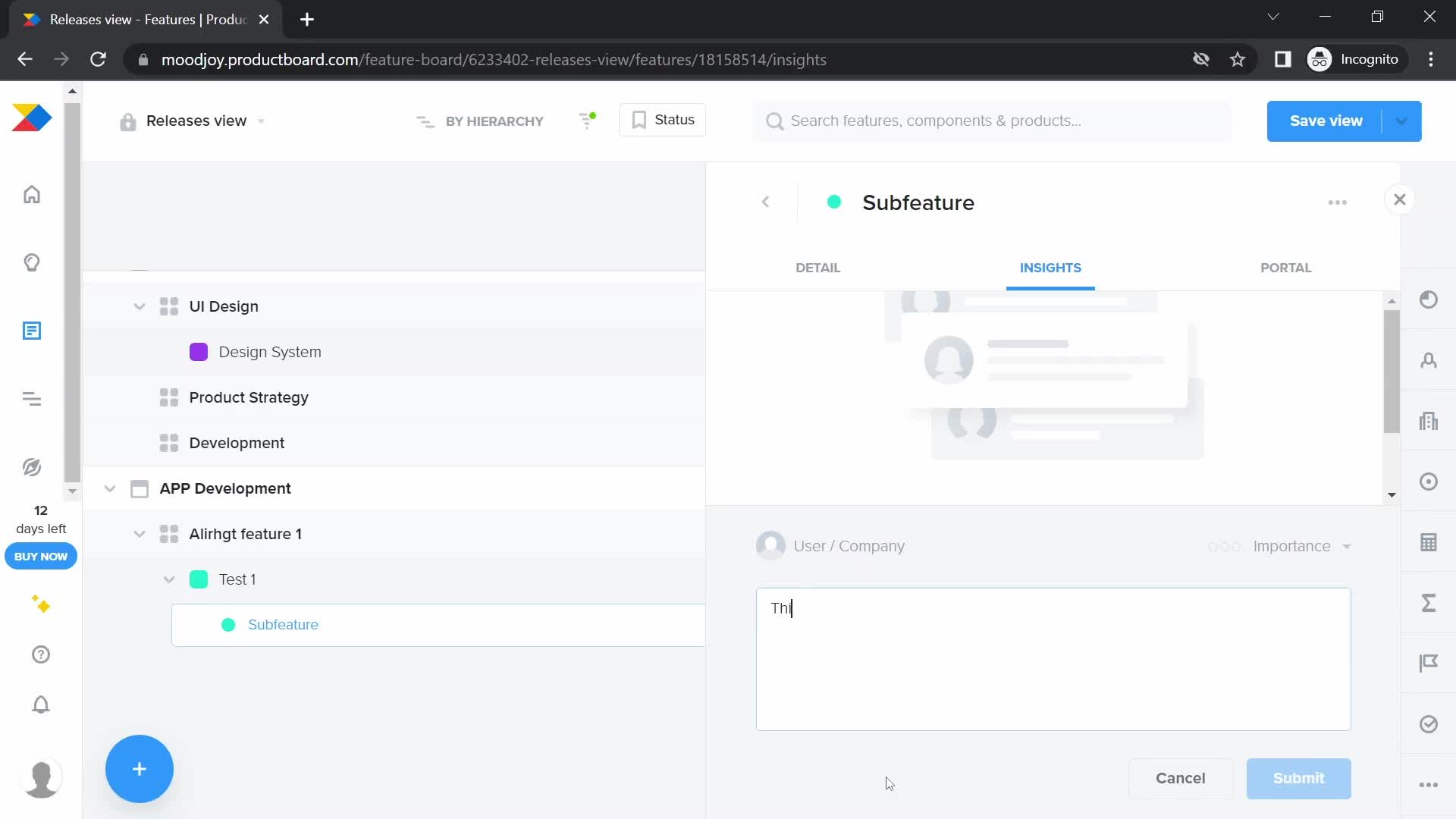Open the pie chart column icon in right rail
Screen dimensions: 1456x819
[x=1429, y=300]
